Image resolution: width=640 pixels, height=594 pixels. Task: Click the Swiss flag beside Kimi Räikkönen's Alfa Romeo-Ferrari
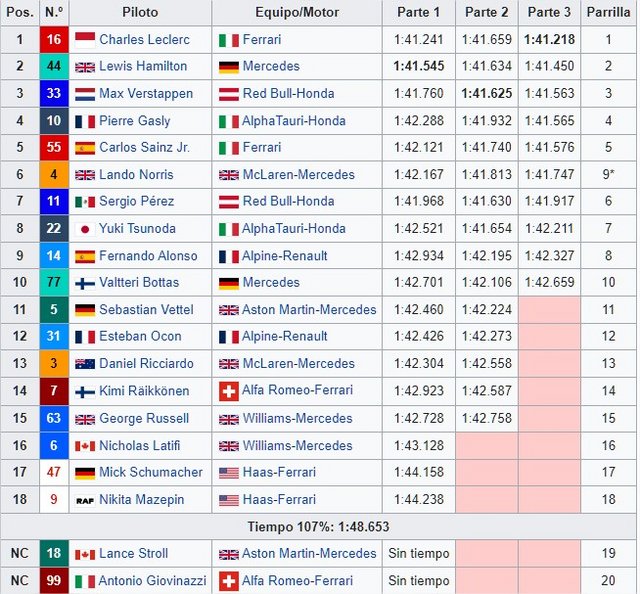pyautogui.click(x=229, y=392)
